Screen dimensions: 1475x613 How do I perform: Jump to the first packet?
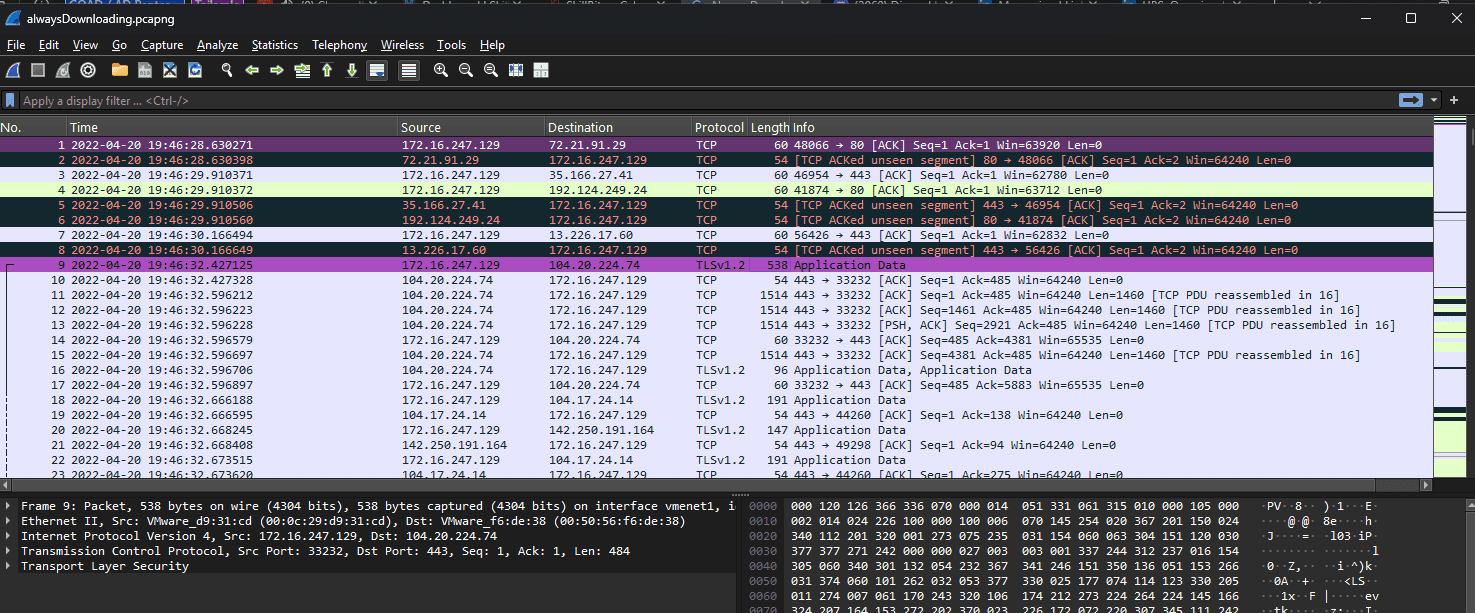pyautogui.click(x=327, y=70)
